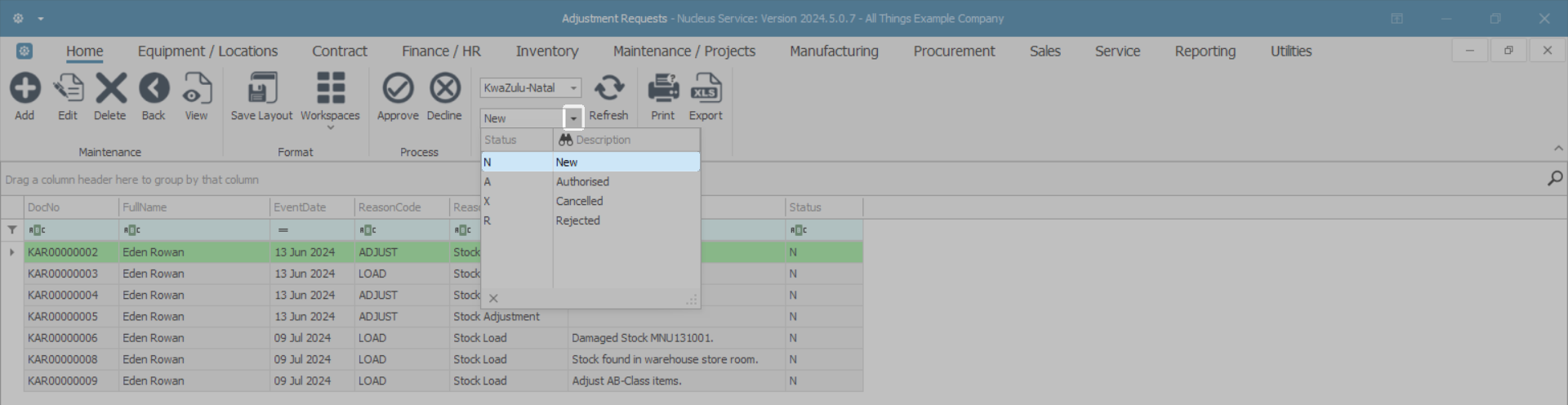Choose Rejected from the status list

point(577,220)
